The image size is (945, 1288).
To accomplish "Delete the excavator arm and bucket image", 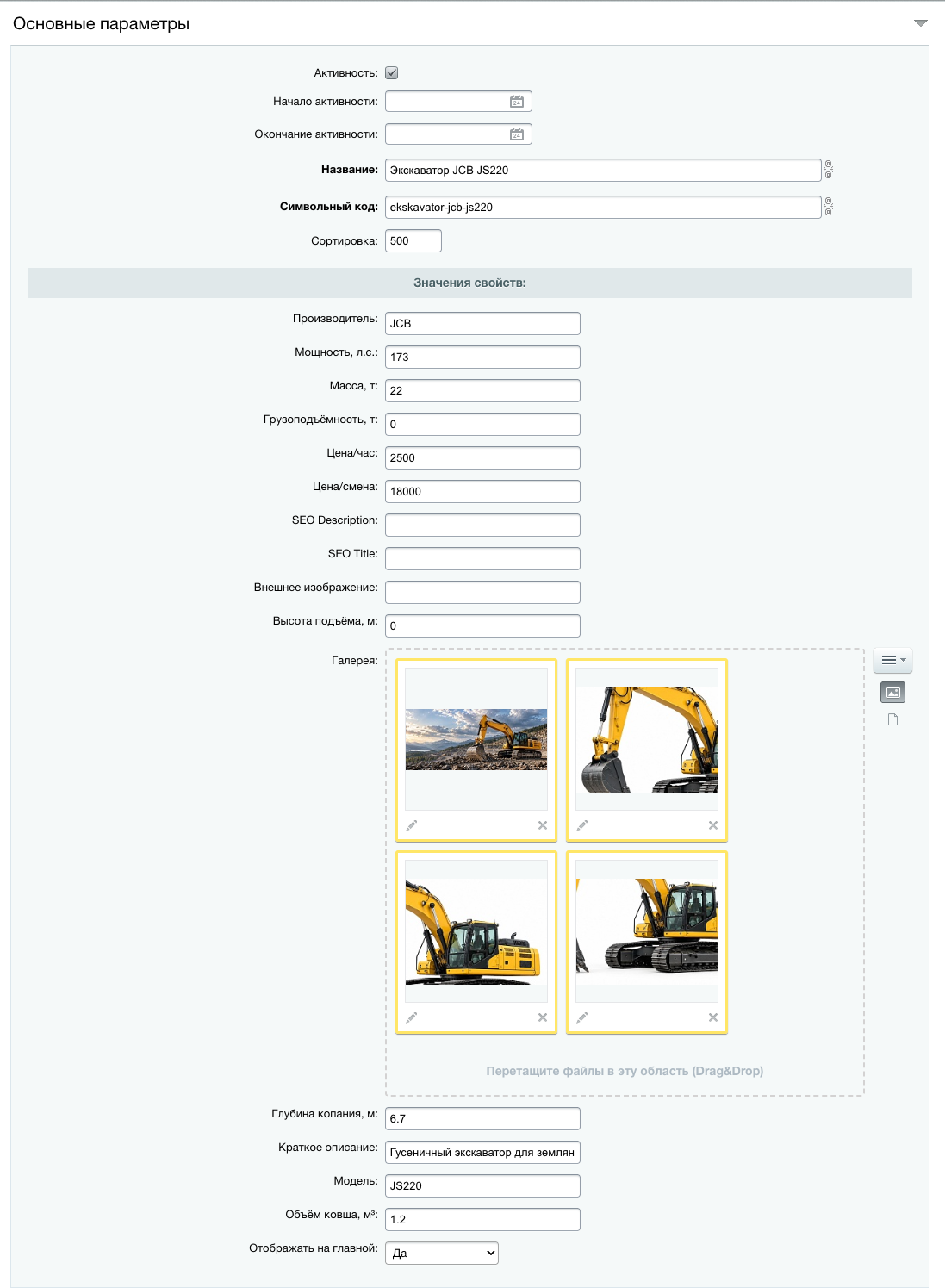I will (x=713, y=825).
